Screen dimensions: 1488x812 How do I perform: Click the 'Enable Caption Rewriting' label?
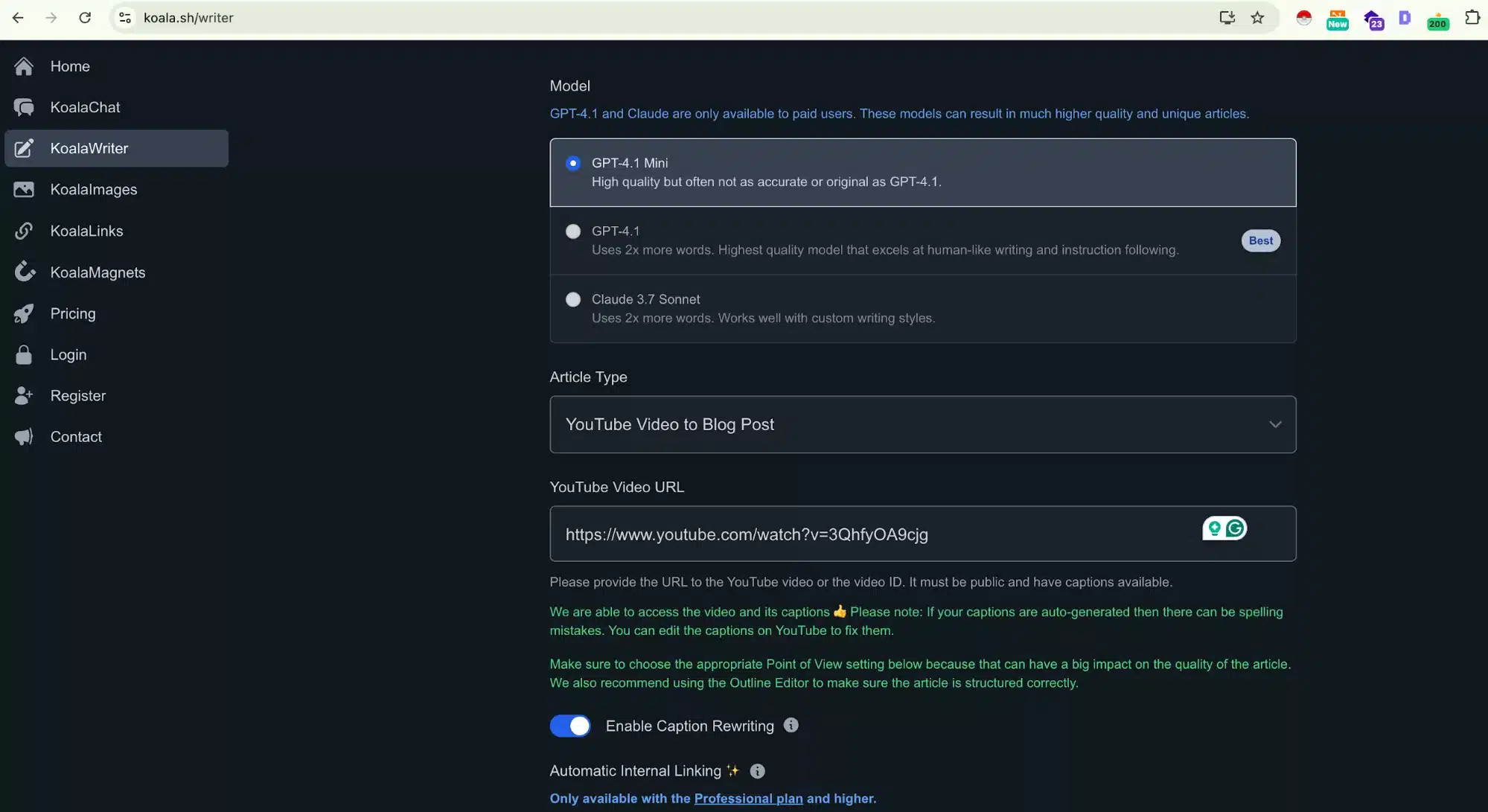(689, 726)
